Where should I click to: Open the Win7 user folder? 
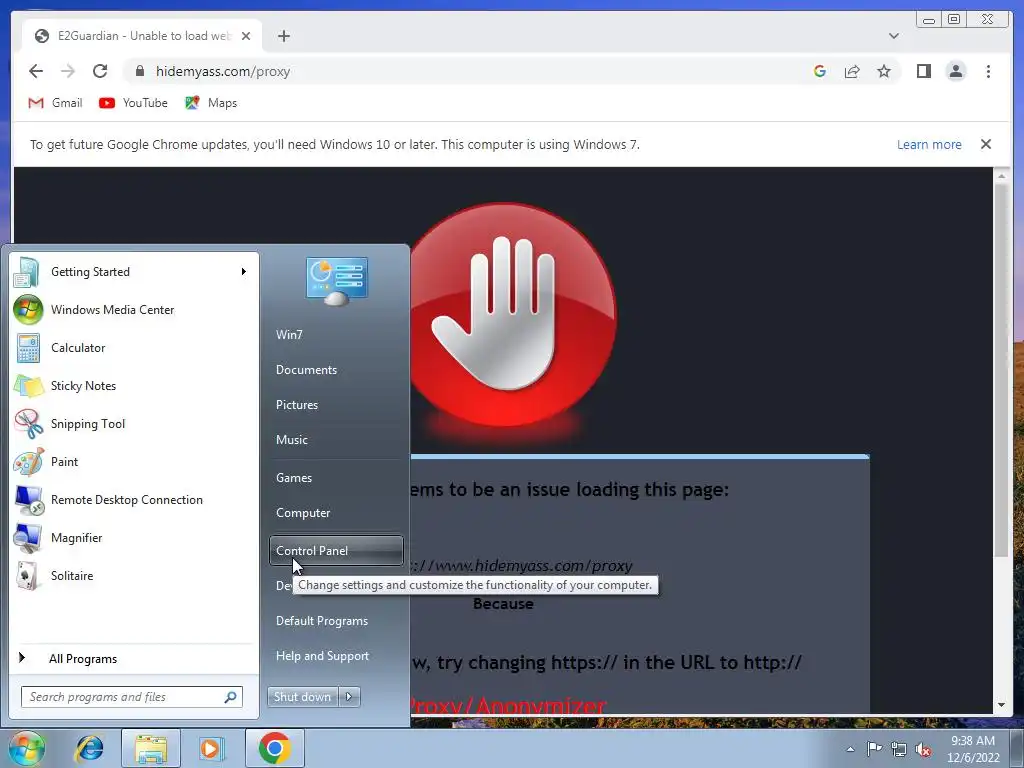click(336, 334)
